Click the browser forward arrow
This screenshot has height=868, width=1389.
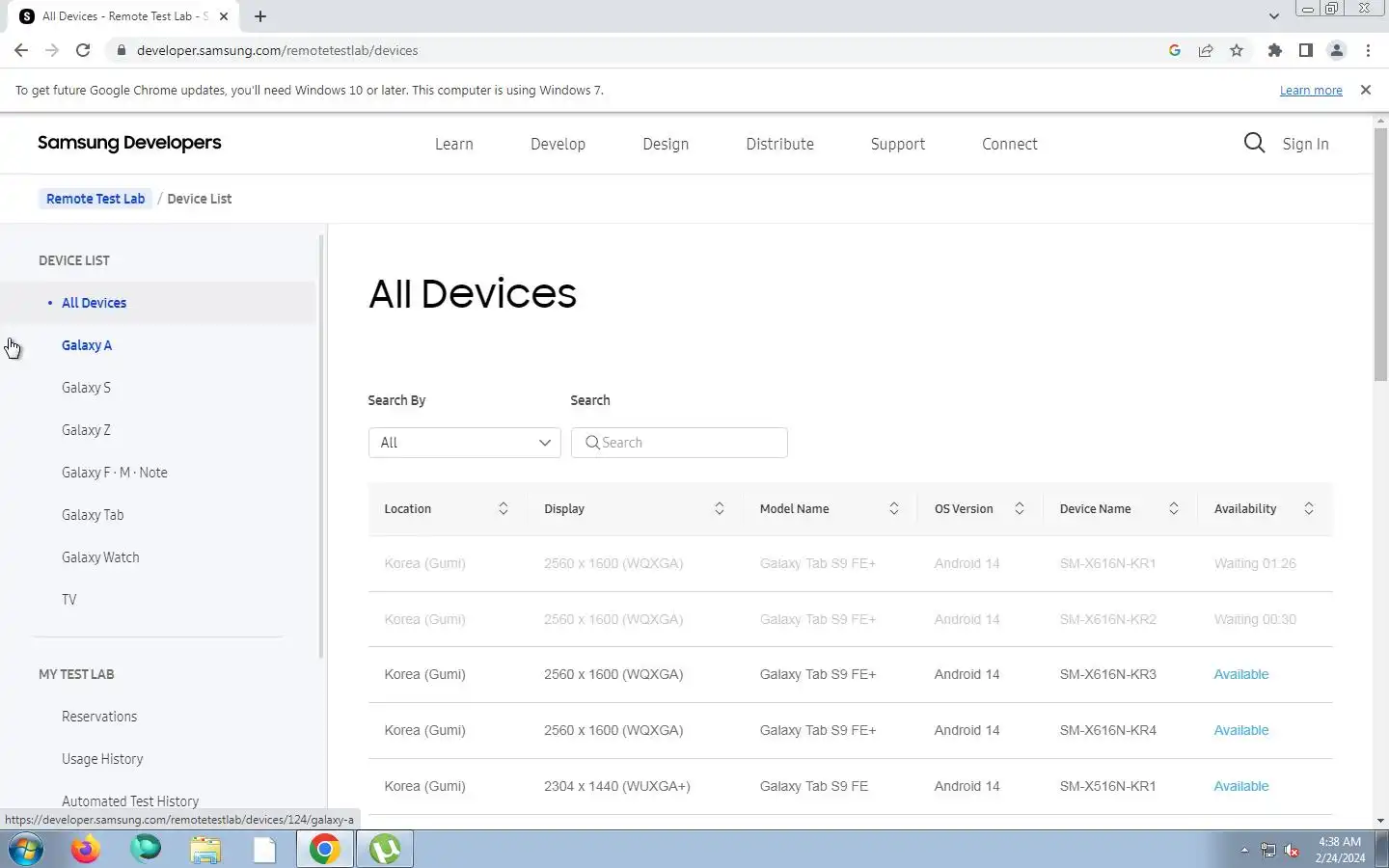(52, 50)
